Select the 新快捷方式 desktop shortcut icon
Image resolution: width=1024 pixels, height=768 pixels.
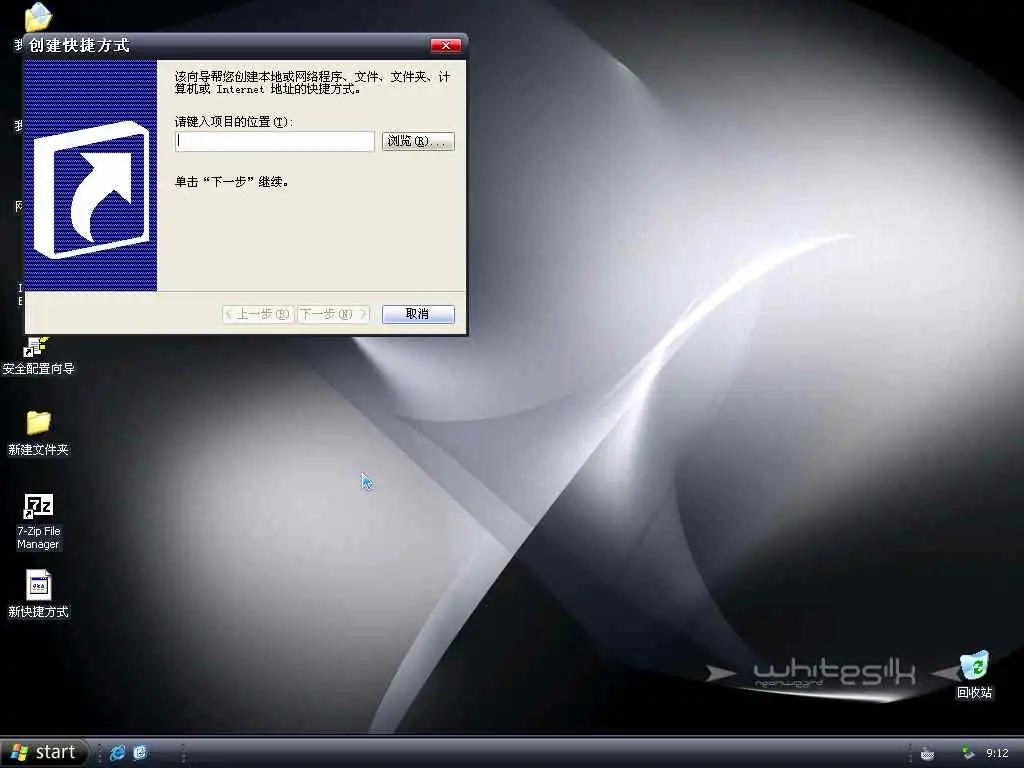(38, 594)
